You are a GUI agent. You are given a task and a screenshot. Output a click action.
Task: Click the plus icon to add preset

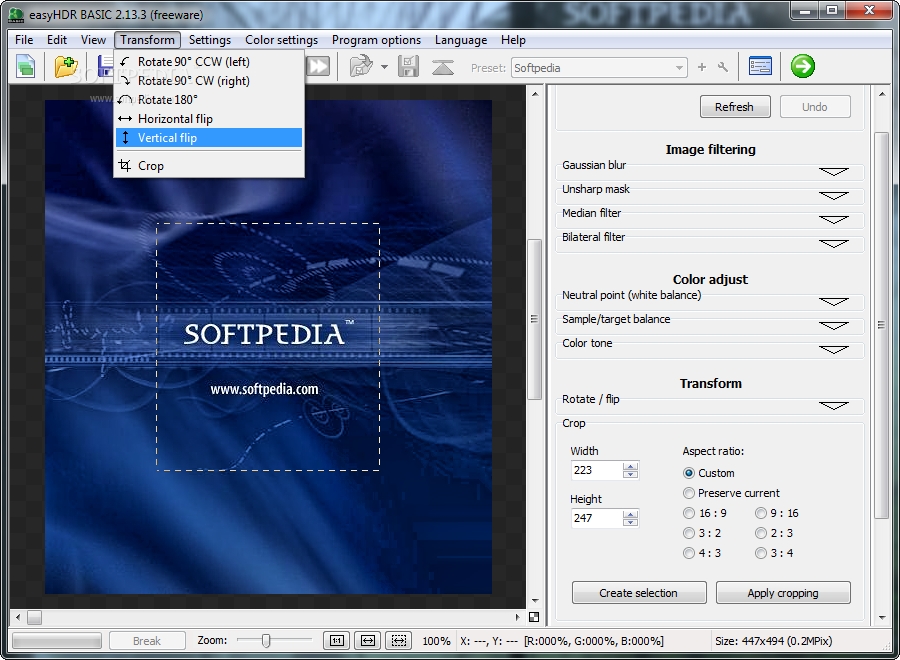pos(701,67)
